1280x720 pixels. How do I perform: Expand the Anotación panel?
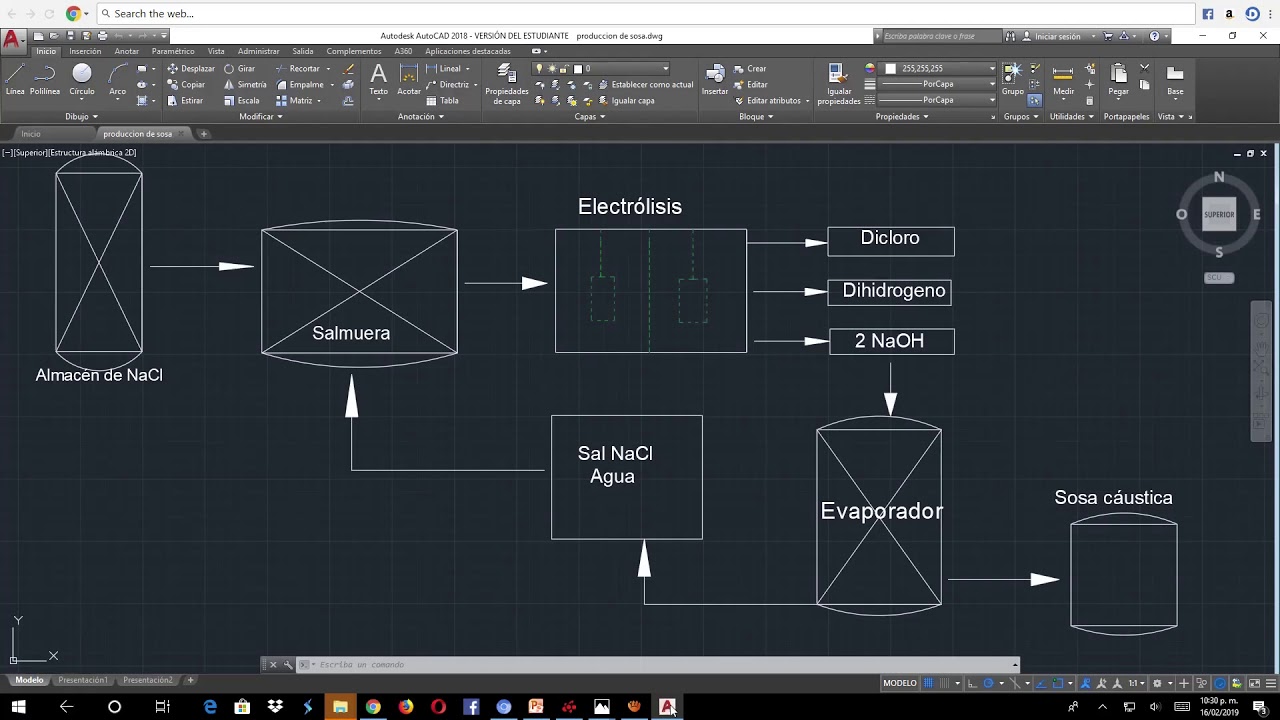[421, 116]
